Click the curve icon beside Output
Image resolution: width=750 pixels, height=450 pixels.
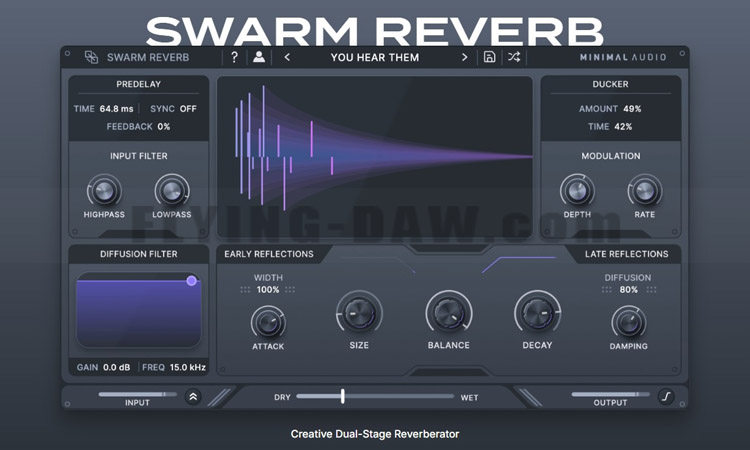(x=666, y=396)
